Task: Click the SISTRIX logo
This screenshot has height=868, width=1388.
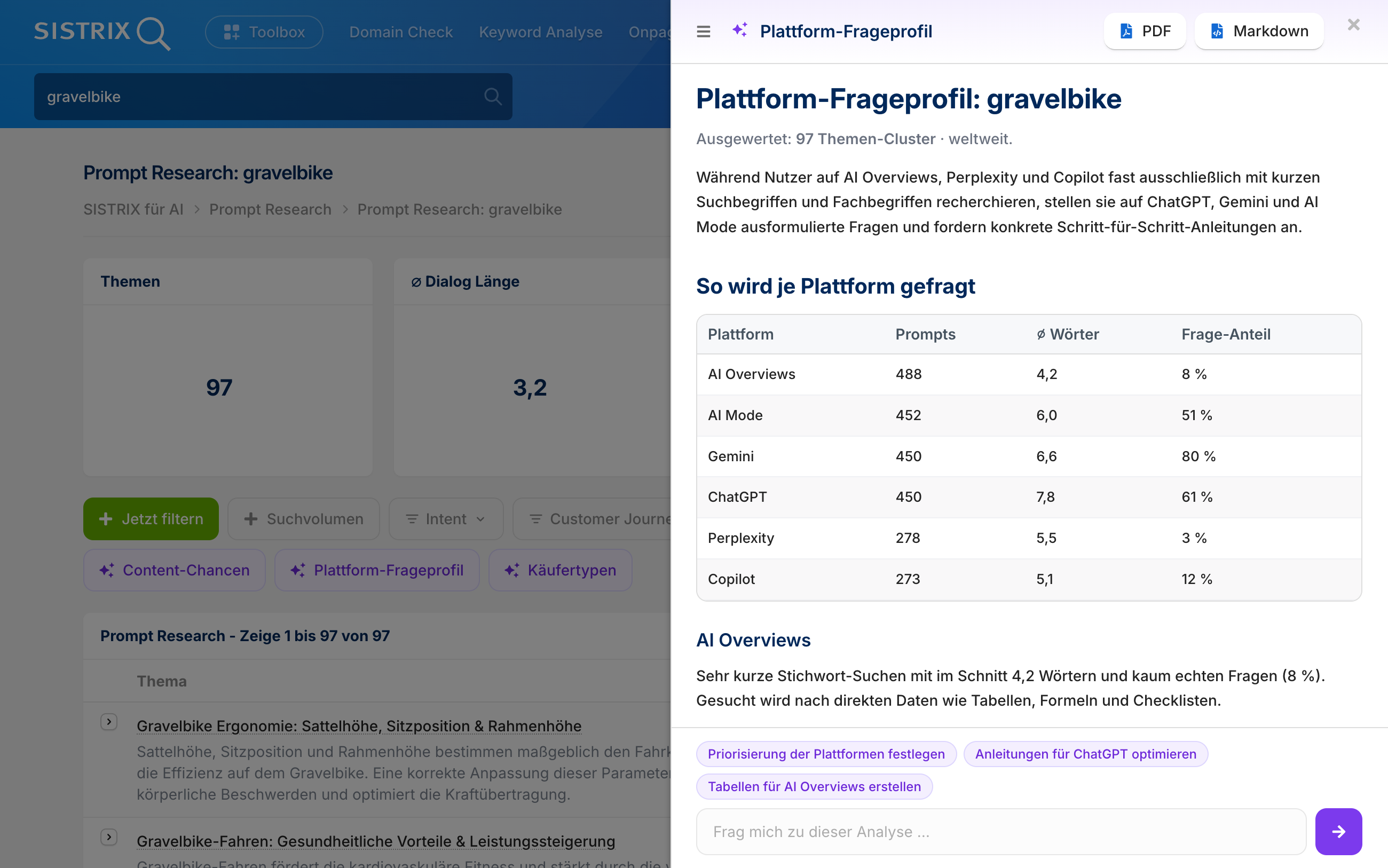Action: pos(102,32)
